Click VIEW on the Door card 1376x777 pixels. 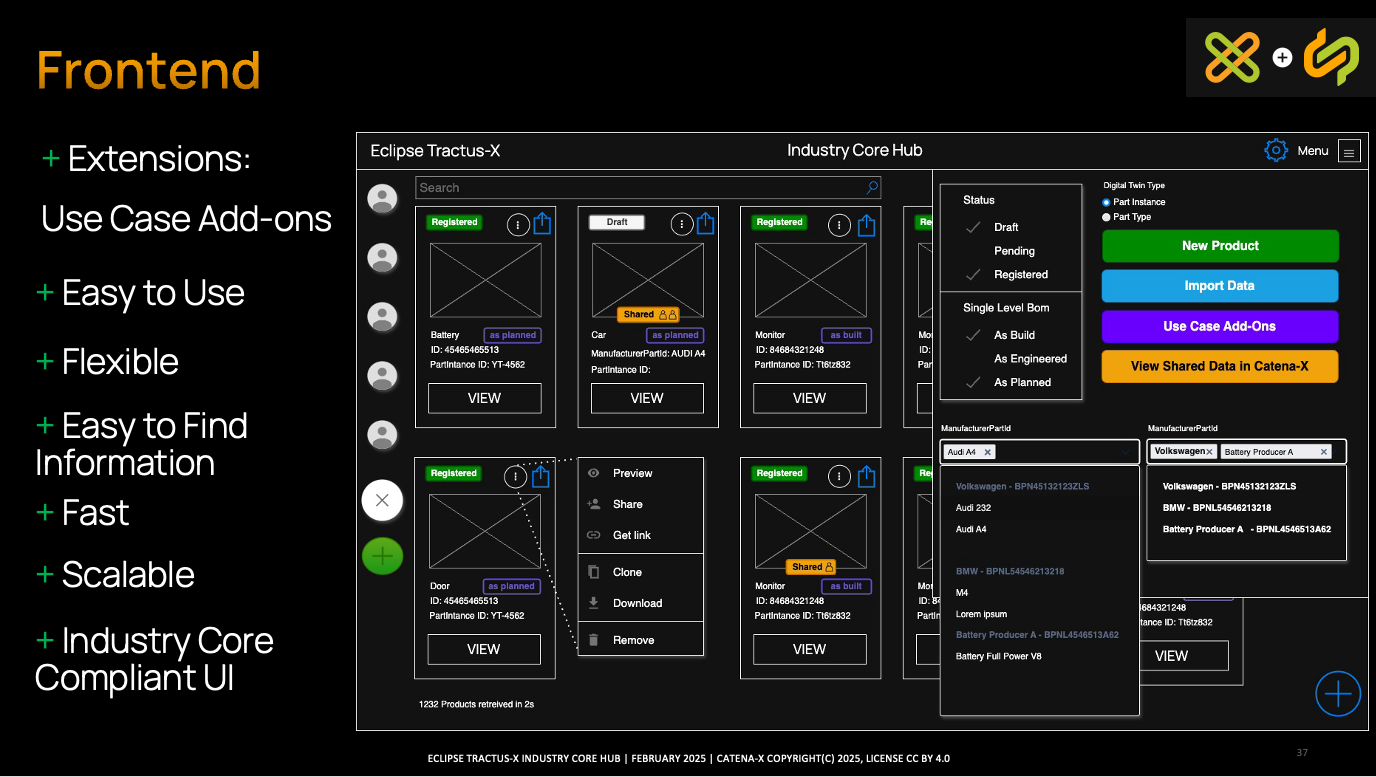484,649
